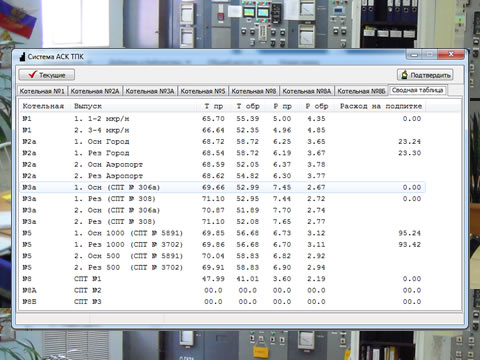Click the 23.24 flow value
480x360 pixels.
click(409, 142)
